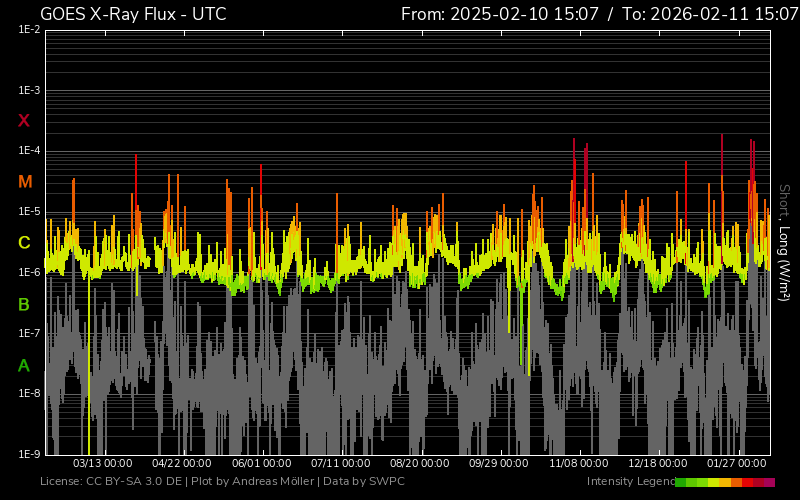Screen dimensions: 800x500
Task: Click the 'Plot by Andreas Möller' credit
Action: pos(253,481)
